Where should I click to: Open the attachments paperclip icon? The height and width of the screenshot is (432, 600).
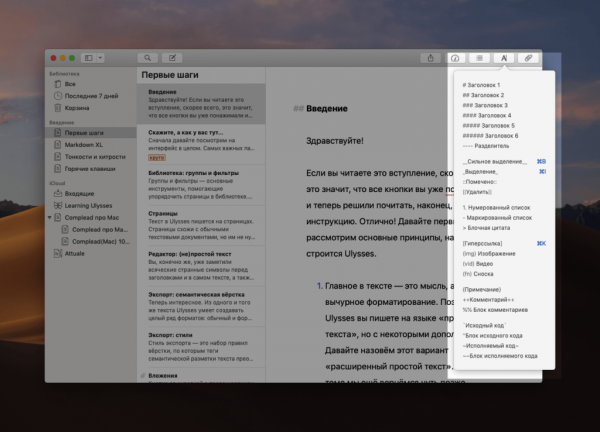coord(528,58)
